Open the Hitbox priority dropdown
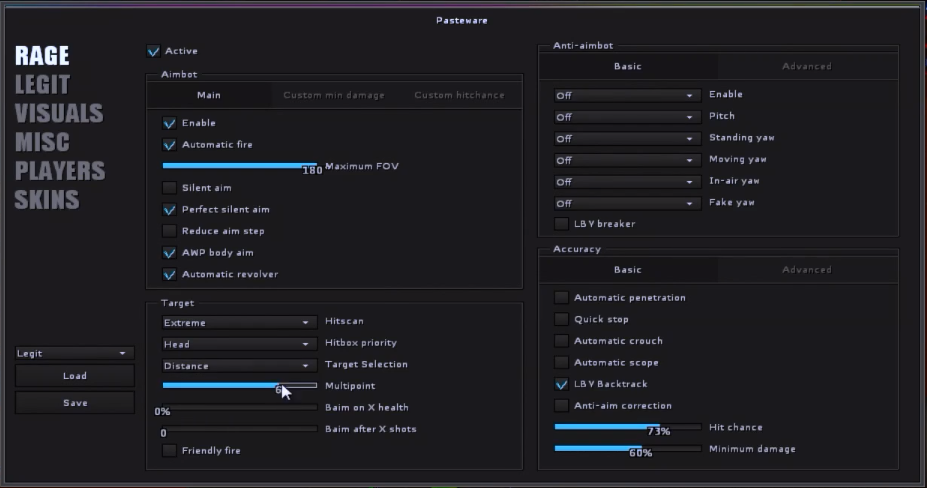927x488 pixels. (238, 344)
